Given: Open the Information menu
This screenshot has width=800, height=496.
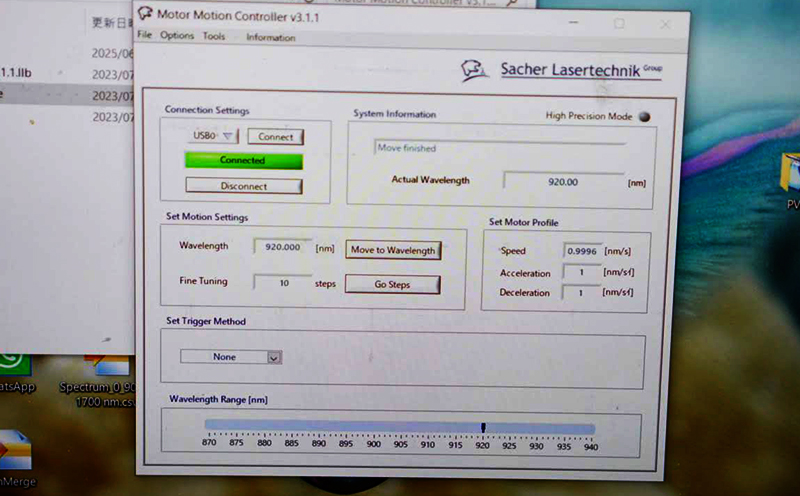Looking at the screenshot, I should click(x=270, y=37).
